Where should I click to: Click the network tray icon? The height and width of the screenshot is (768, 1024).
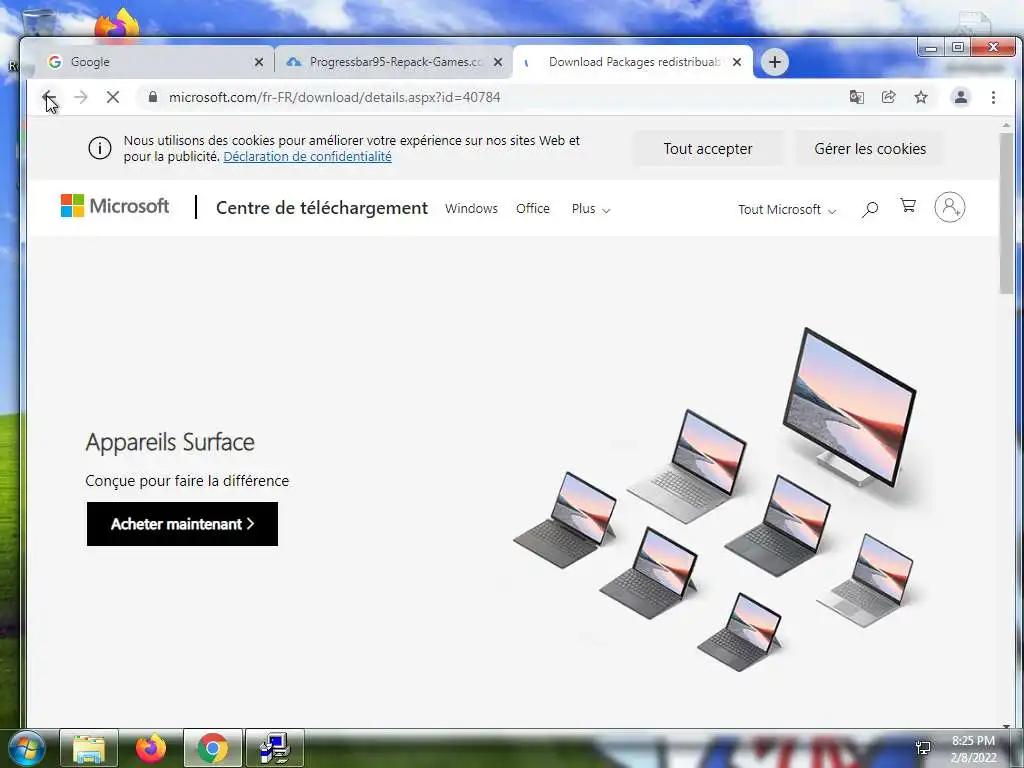[923, 748]
